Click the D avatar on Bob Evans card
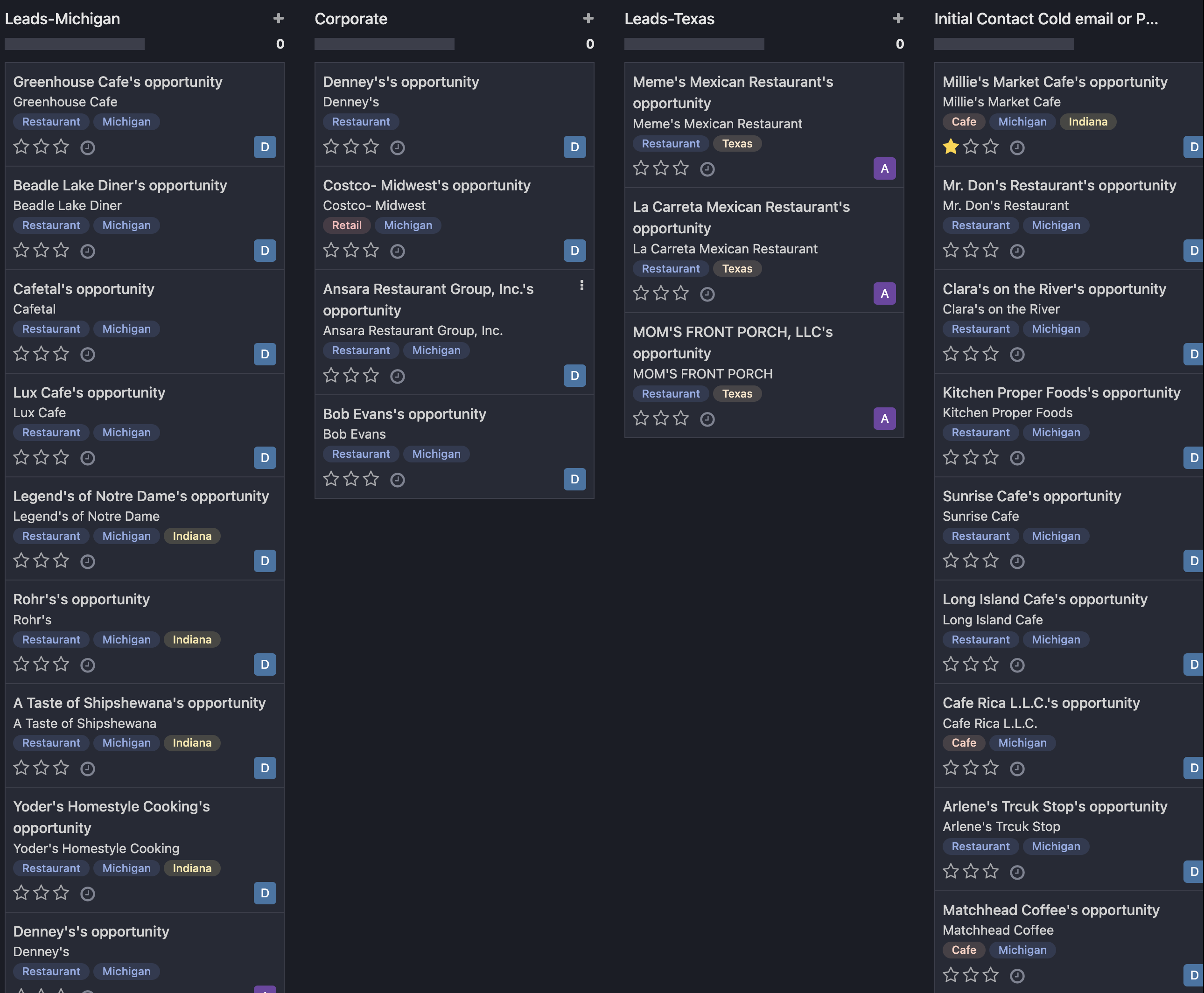This screenshot has height=993, width=1204. coord(574,479)
